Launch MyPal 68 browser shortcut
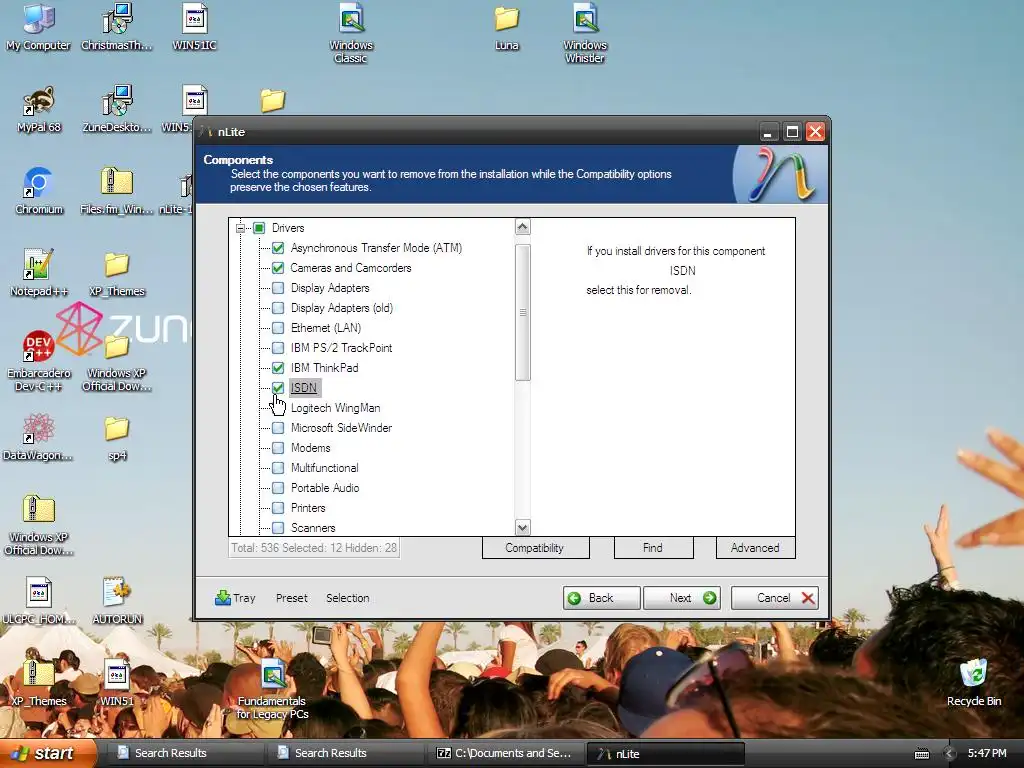 pyautogui.click(x=39, y=109)
